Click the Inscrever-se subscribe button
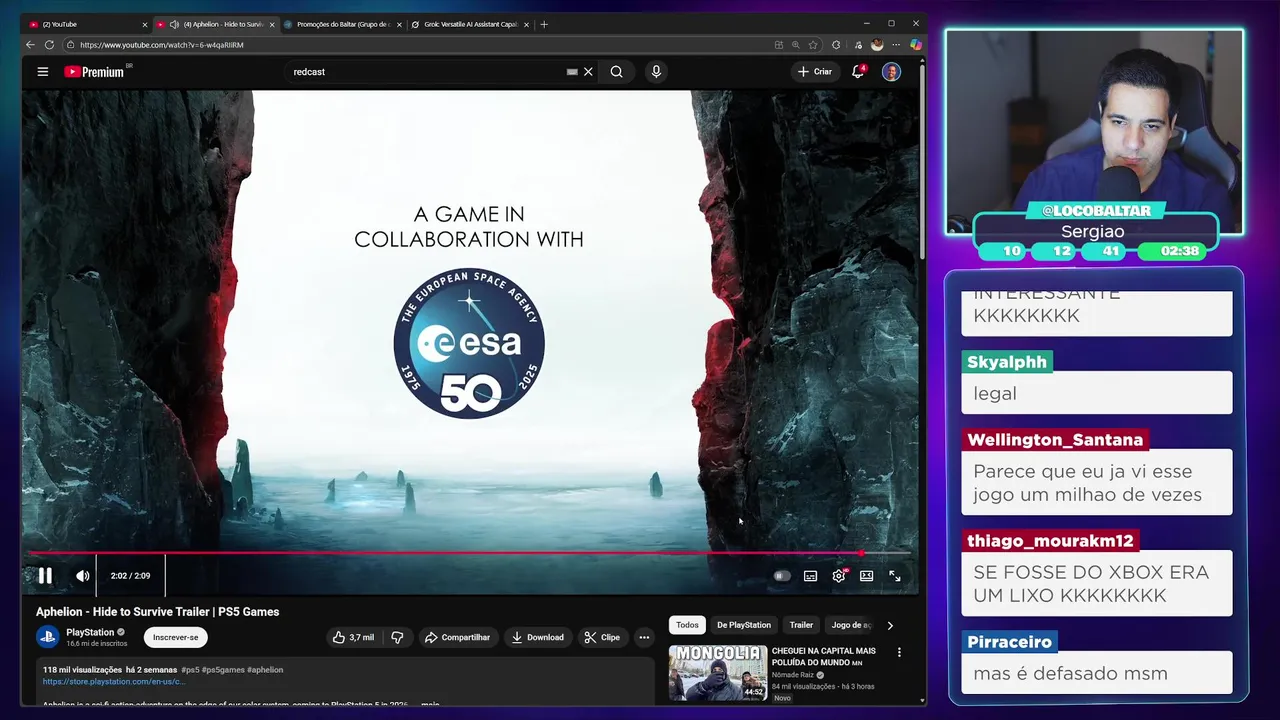Viewport: 1280px width, 720px height. pos(176,637)
